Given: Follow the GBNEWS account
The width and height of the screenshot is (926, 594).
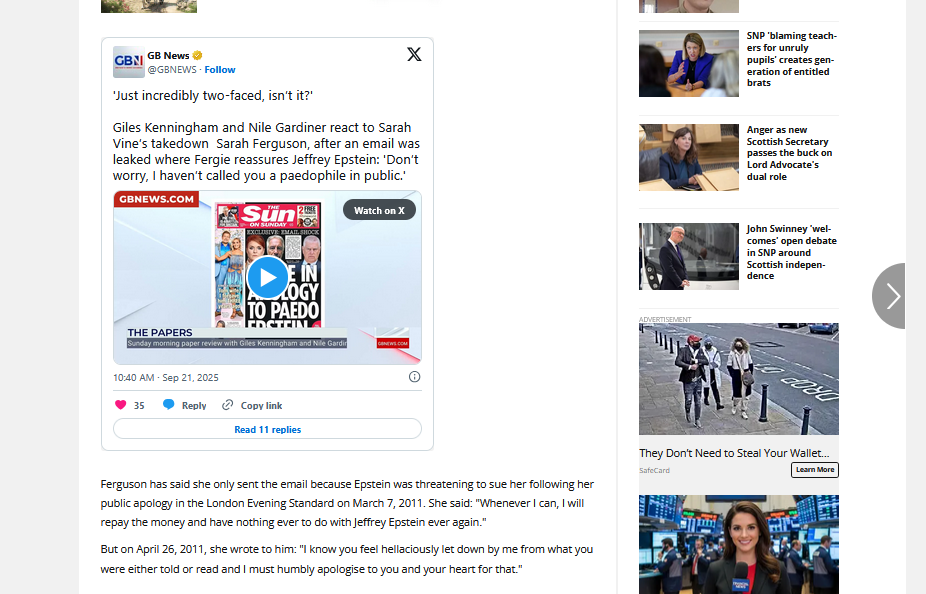Looking at the screenshot, I should tap(220, 70).
